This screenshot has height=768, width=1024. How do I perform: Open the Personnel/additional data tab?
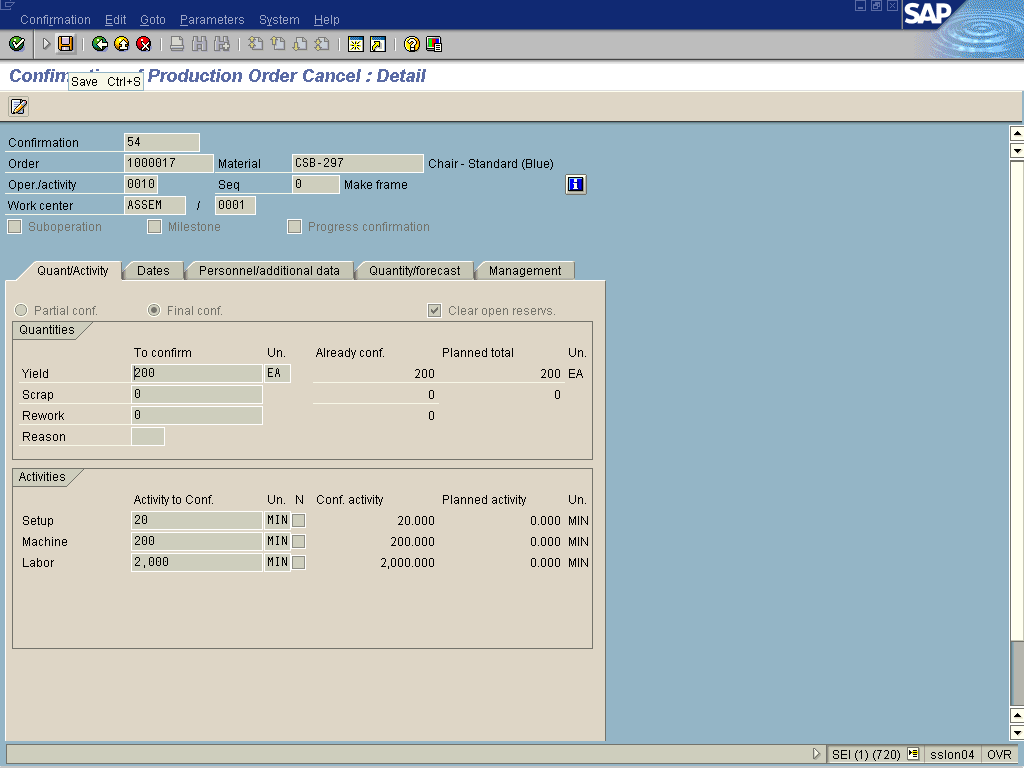(269, 270)
